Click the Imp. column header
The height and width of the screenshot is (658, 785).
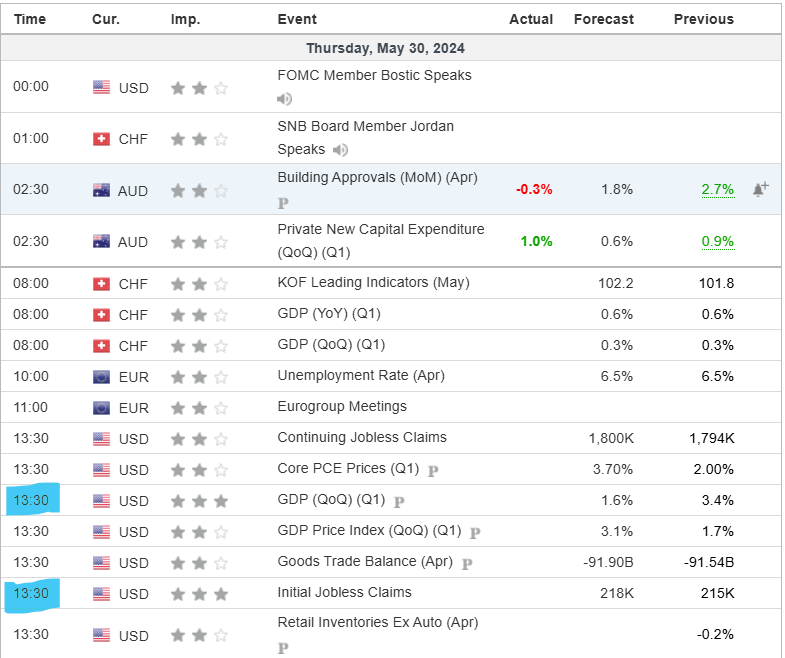pyautogui.click(x=185, y=19)
